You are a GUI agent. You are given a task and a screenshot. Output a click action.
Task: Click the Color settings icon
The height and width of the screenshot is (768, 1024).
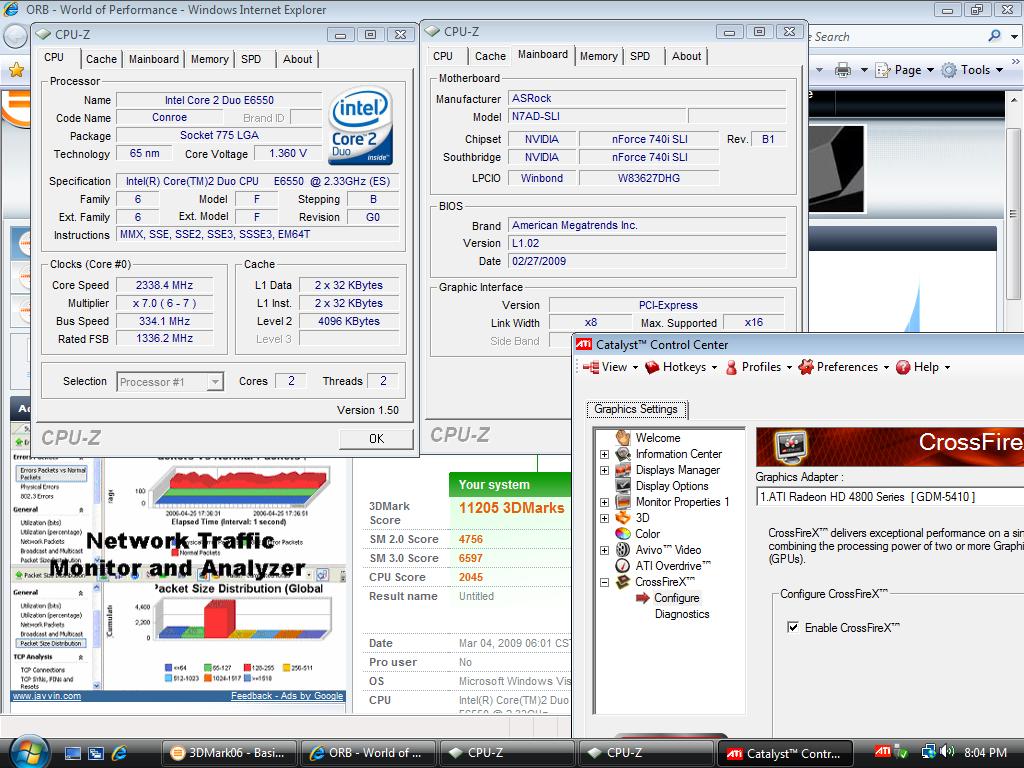[x=623, y=534]
